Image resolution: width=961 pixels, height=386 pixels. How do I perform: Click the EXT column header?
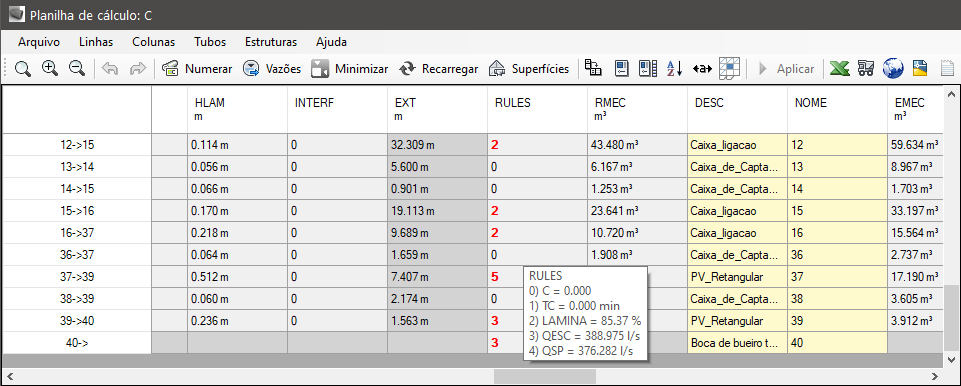(437, 110)
